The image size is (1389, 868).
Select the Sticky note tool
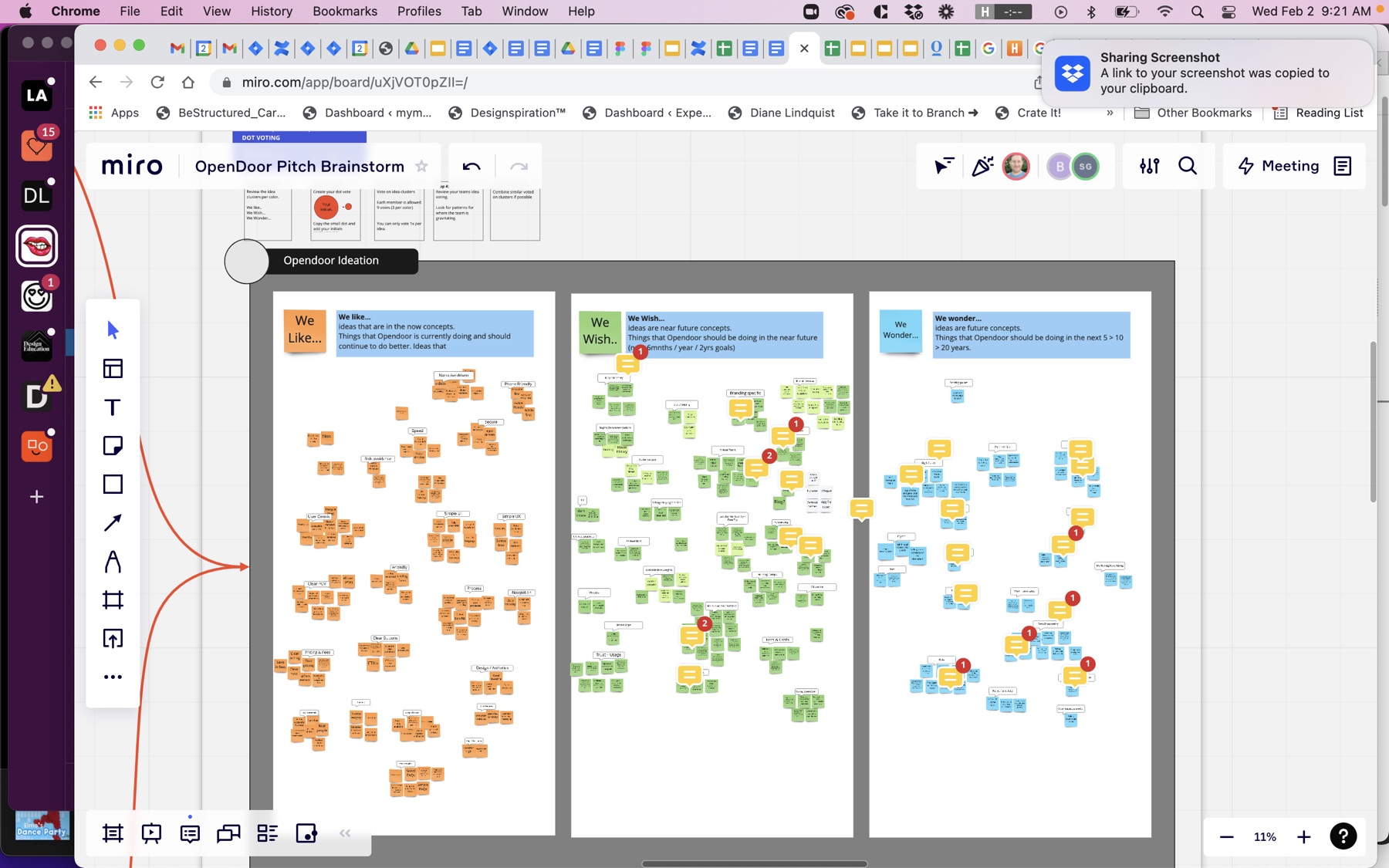[113, 446]
